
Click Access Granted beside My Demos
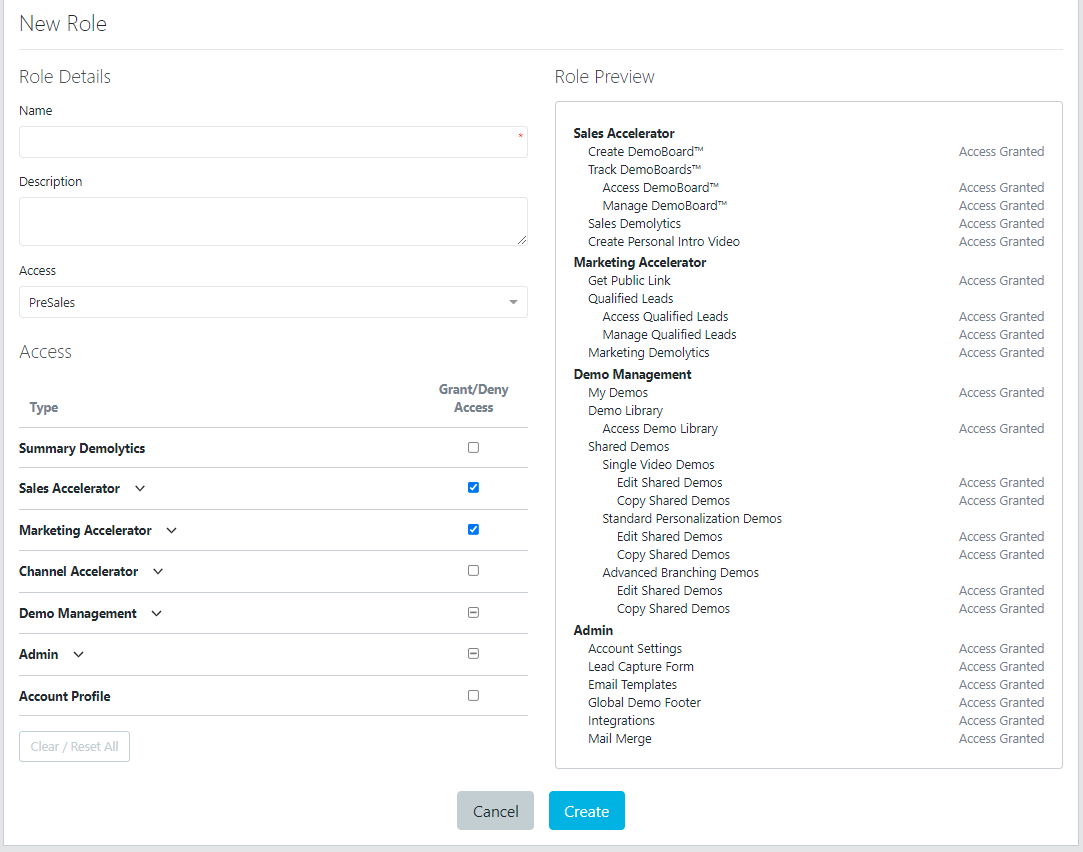click(x=1001, y=392)
